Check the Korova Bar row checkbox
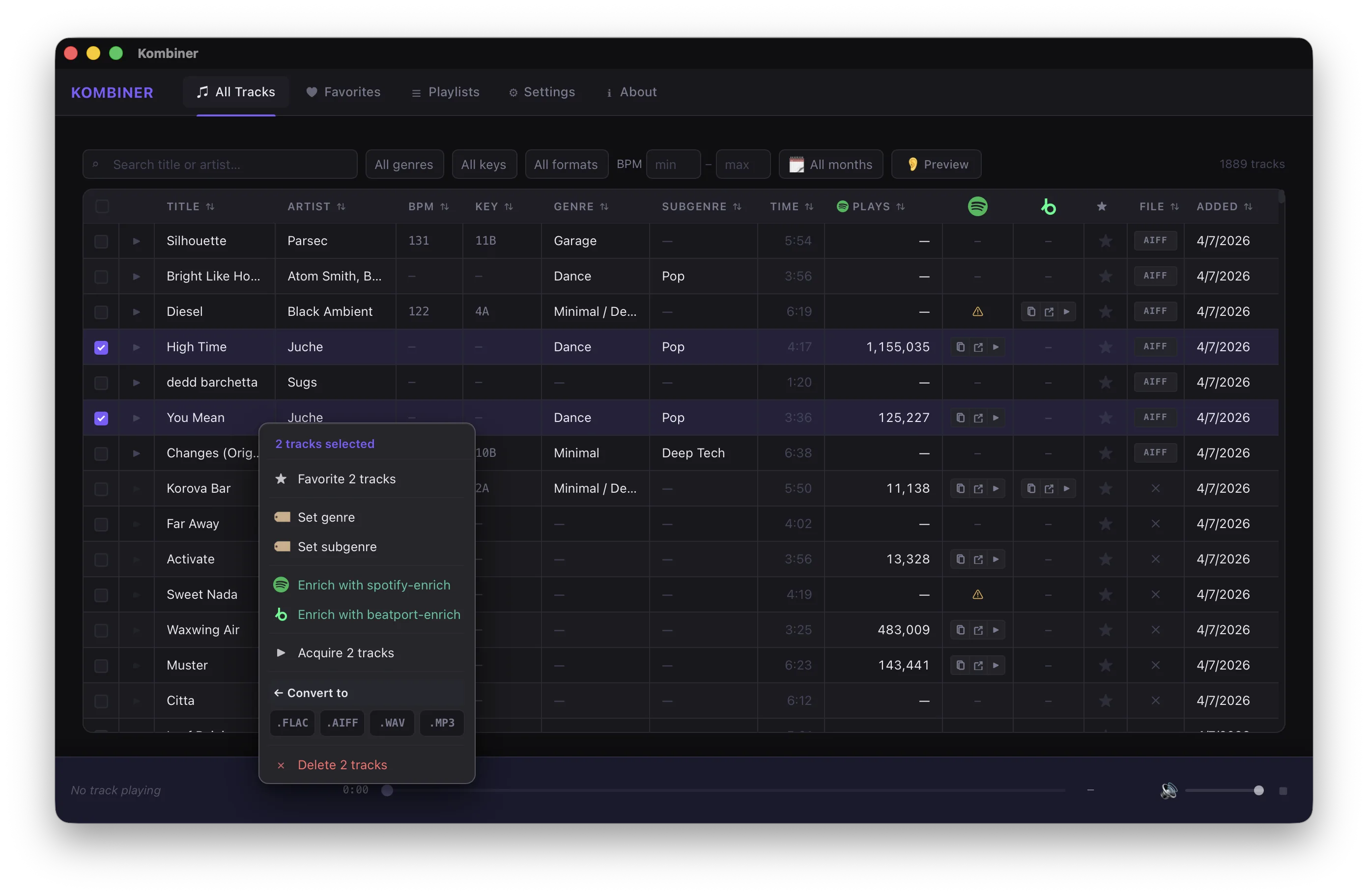 coord(101,489)
